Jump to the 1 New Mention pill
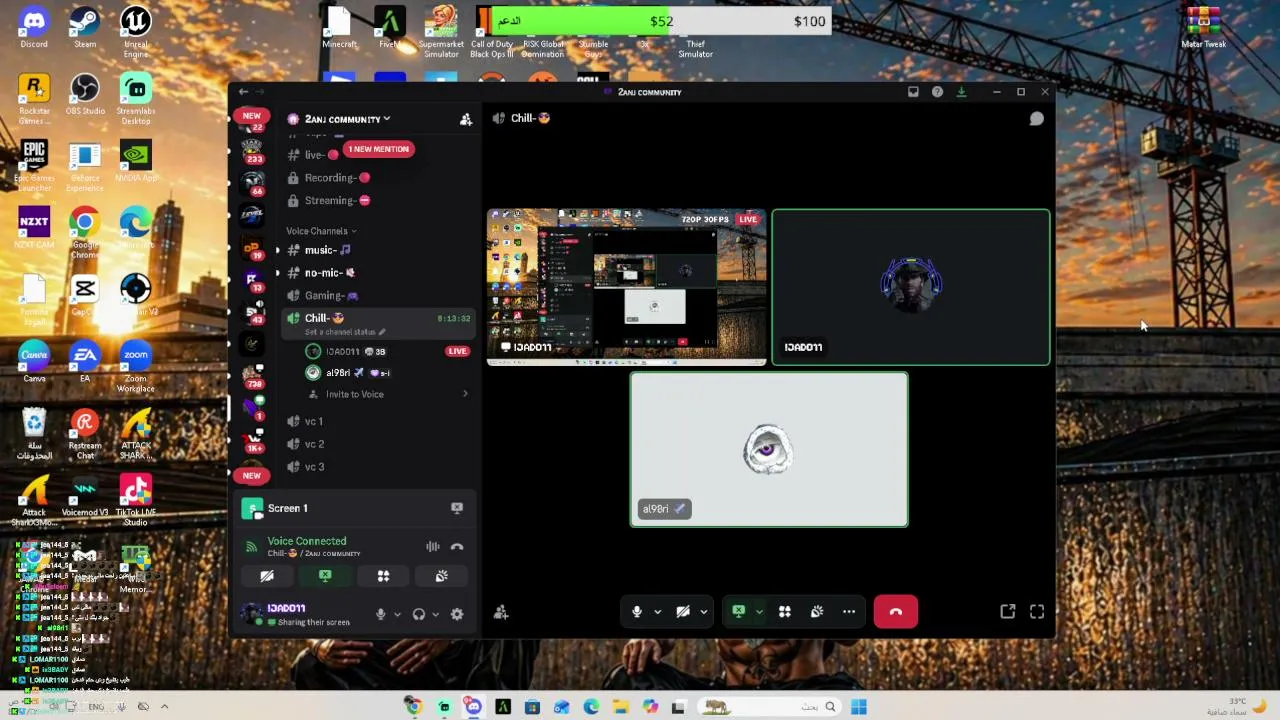The height and width of the screenshot is (720, 1280). (378, 149)
